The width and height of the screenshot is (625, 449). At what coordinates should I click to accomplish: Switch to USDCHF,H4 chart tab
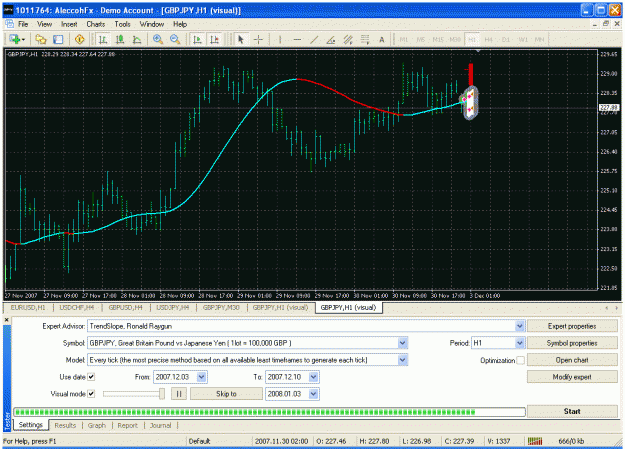(x=77, y=307)
